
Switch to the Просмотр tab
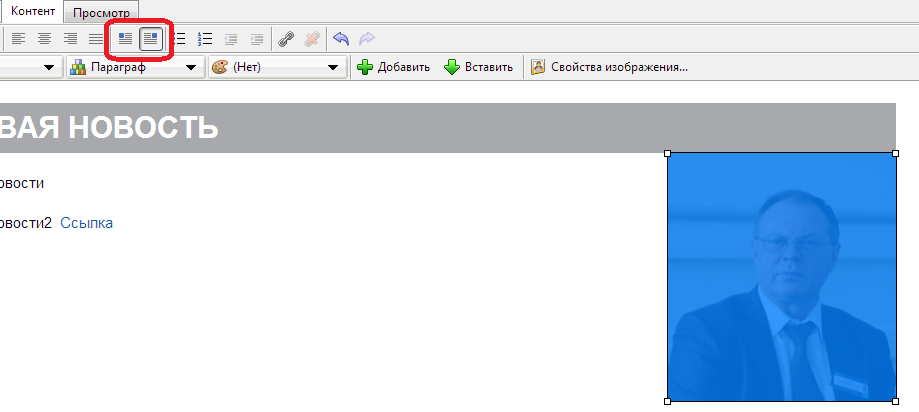101,12
